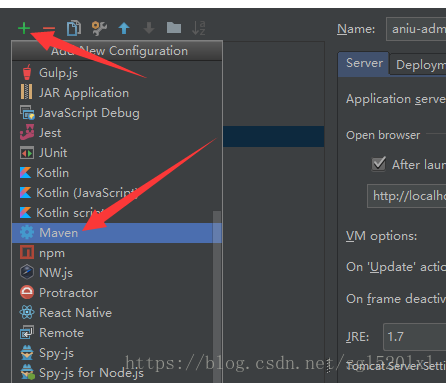Click the On frame deactivation label
Screen dimensions: 446x383
[x=396, y=299]
